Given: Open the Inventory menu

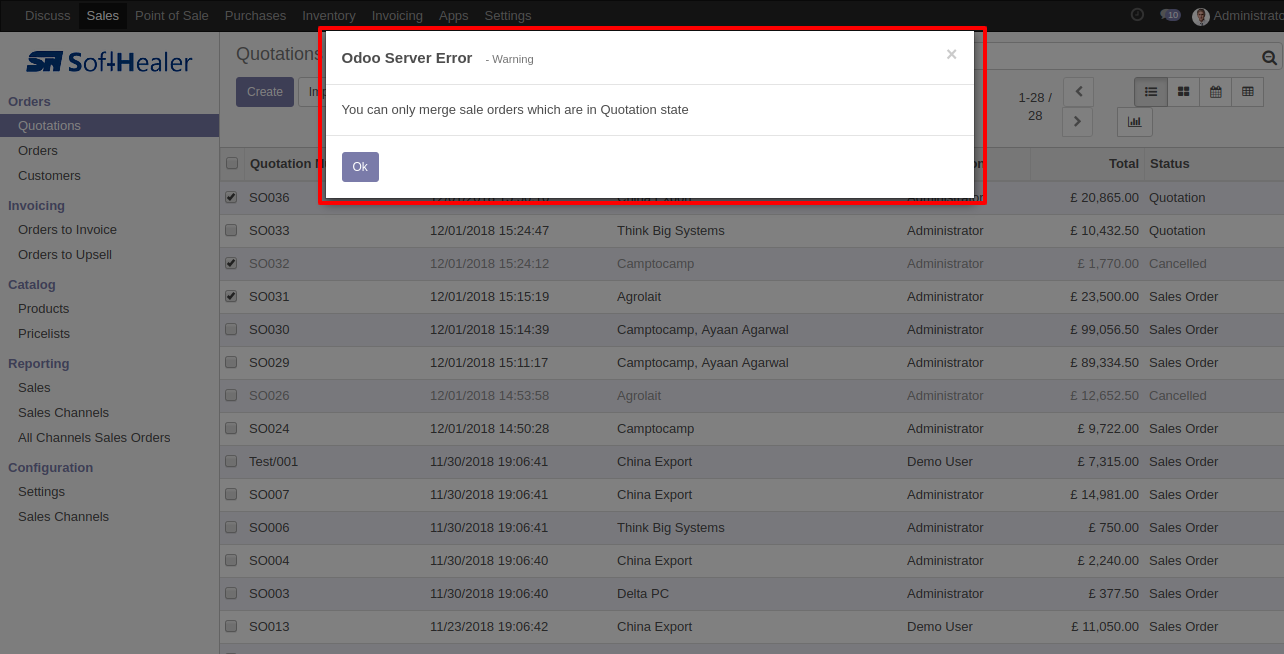Looking at the screenshot, I should tap(328, 15).
